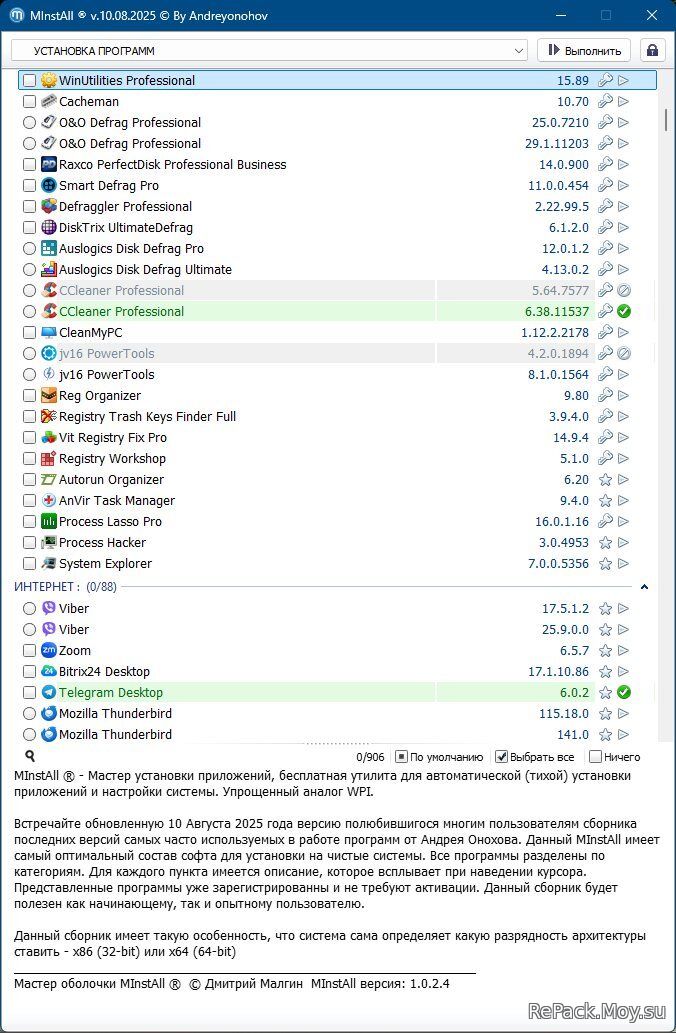
Task: Click play arrow for DiskTrix UltimateDefrag
Action: coord(623,228)
